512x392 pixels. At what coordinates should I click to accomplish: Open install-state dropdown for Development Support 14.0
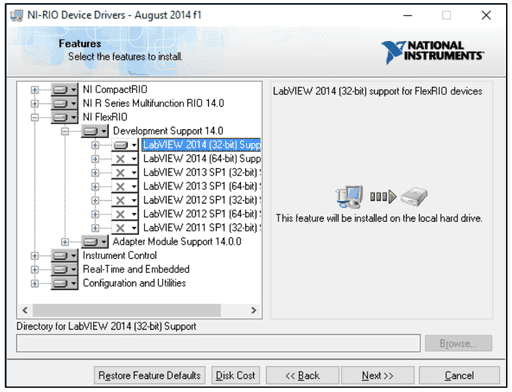click(95, 131)
